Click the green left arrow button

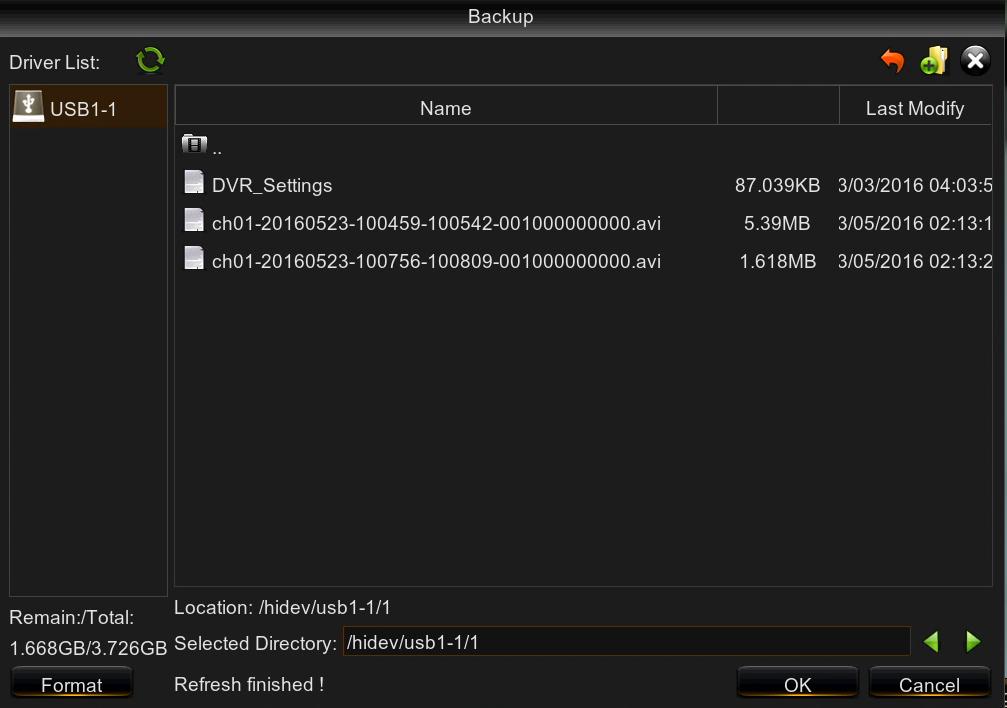[931, 641]
